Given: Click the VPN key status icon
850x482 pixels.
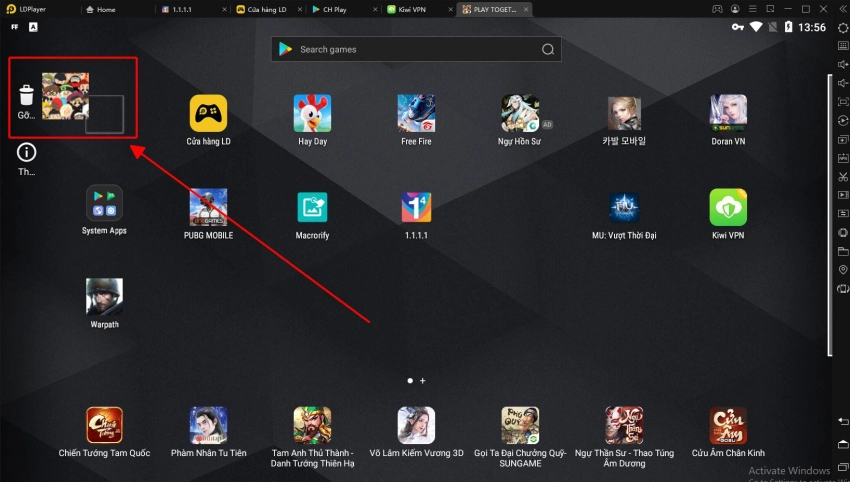Looking at the screenshot, I should [x=737, y=27].
